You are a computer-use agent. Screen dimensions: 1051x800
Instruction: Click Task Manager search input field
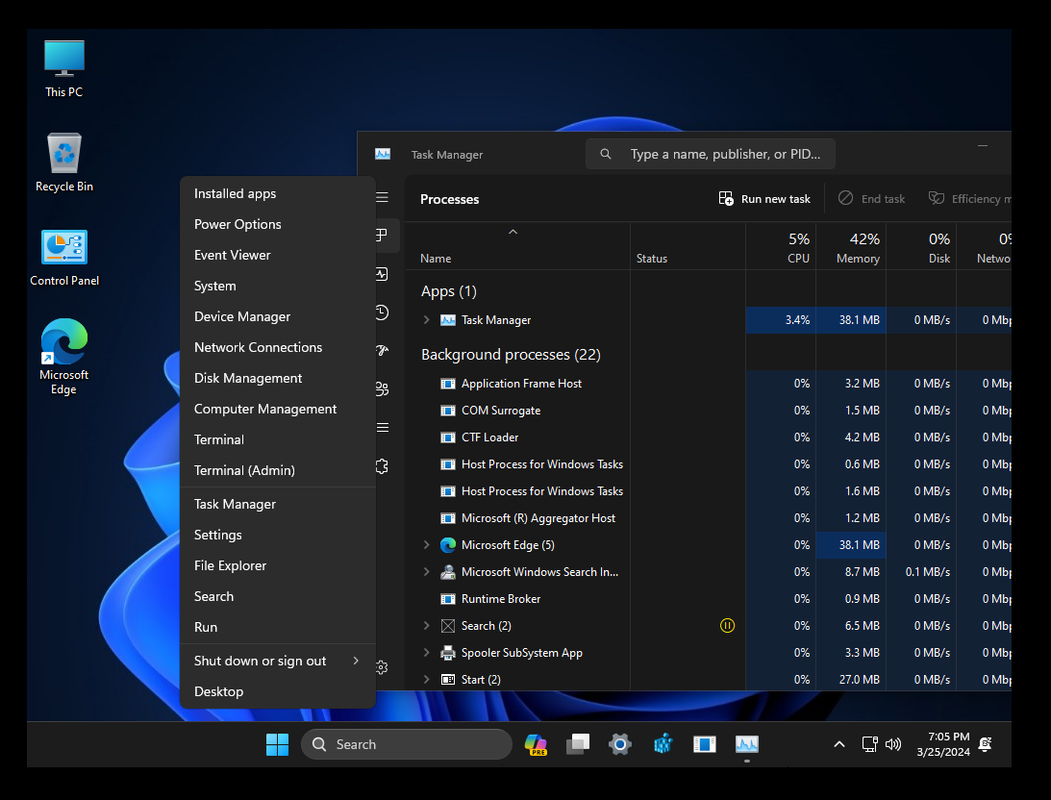[710, 154]
